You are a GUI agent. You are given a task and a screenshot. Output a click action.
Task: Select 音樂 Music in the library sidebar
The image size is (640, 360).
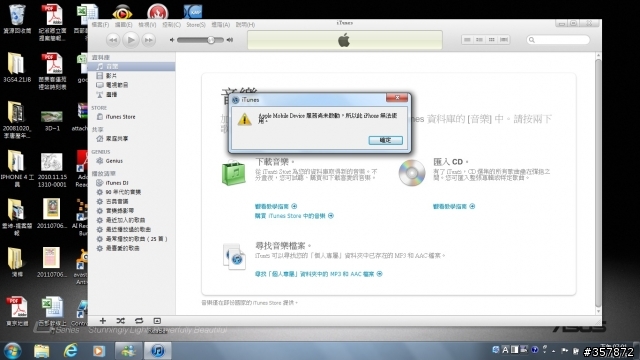click(131, 67)
